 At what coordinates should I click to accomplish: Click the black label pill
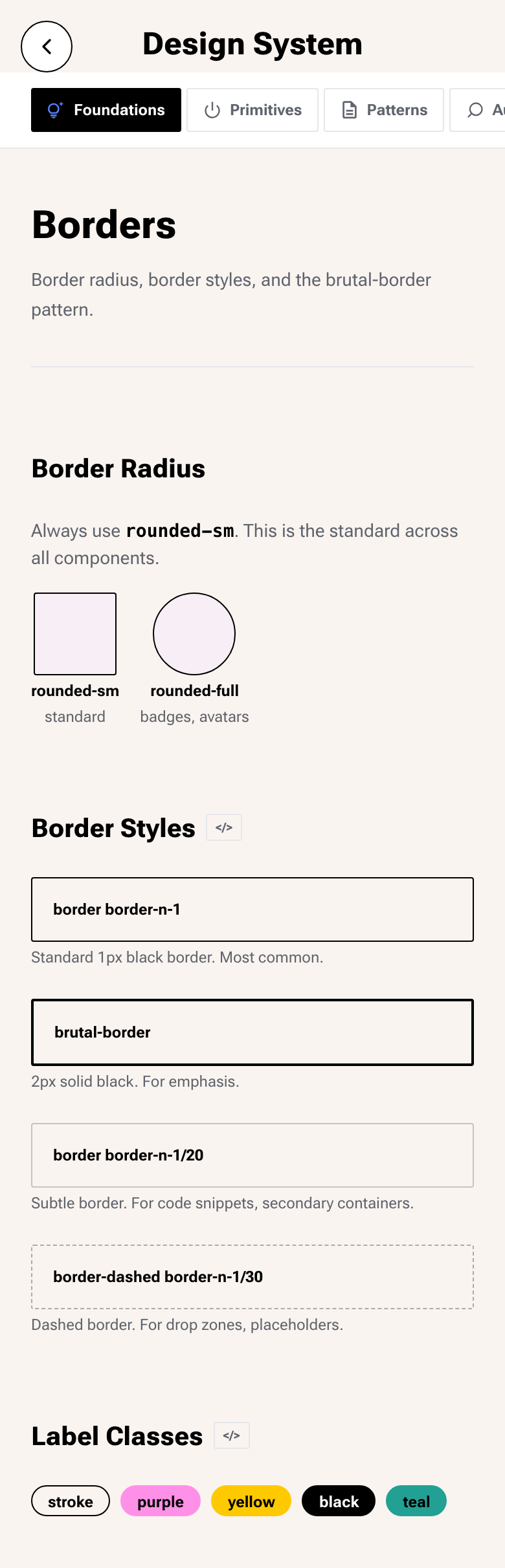tap(339, 1501)
